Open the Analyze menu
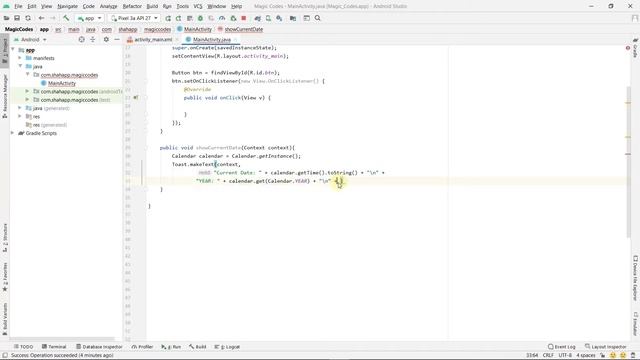 pyautogui.click(x=108, y=6)
